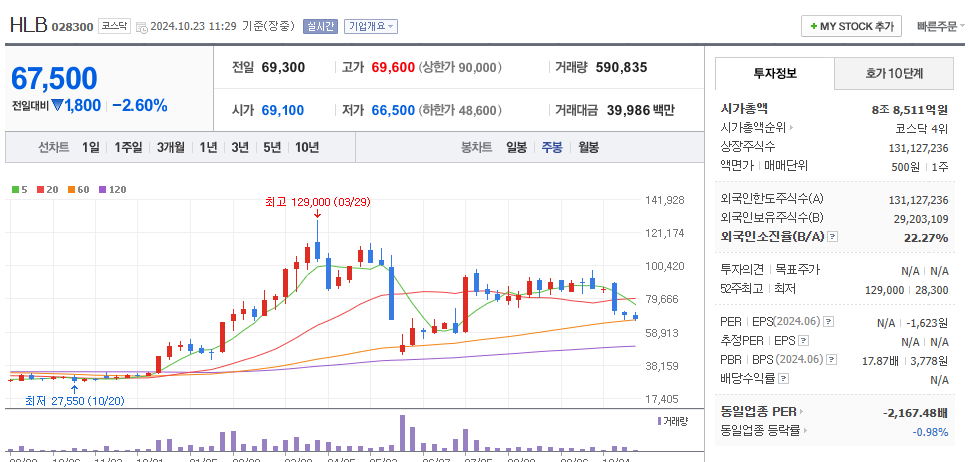Screen dimensions: 969x462
Task: Click the 코스닥 market badge
Action: click(x=114, y=27)
